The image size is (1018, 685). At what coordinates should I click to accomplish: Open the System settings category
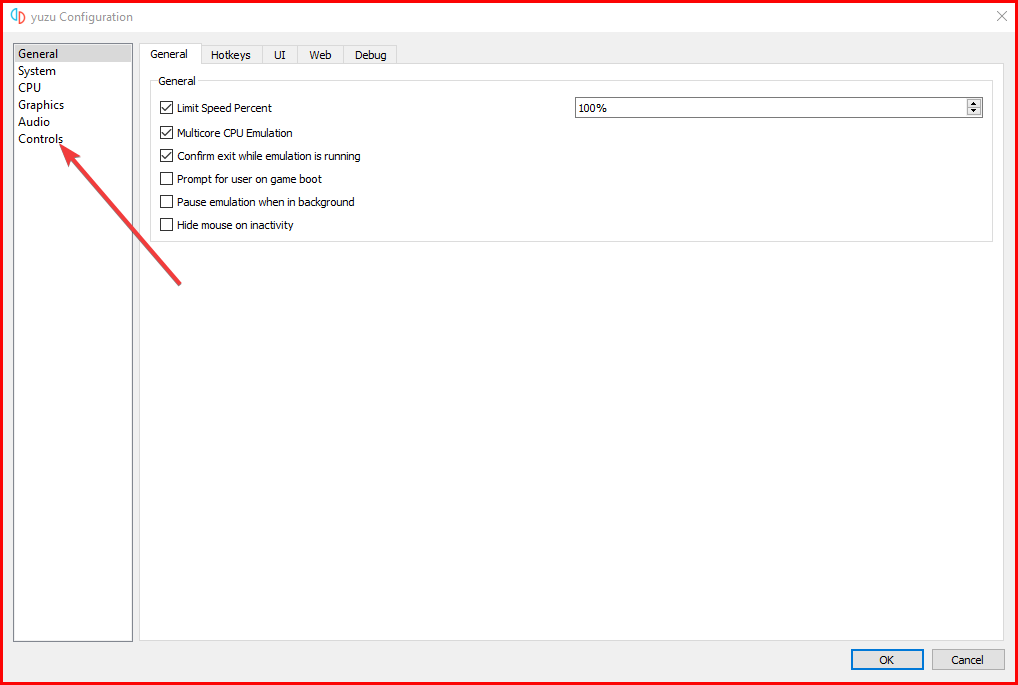(73, 71)
